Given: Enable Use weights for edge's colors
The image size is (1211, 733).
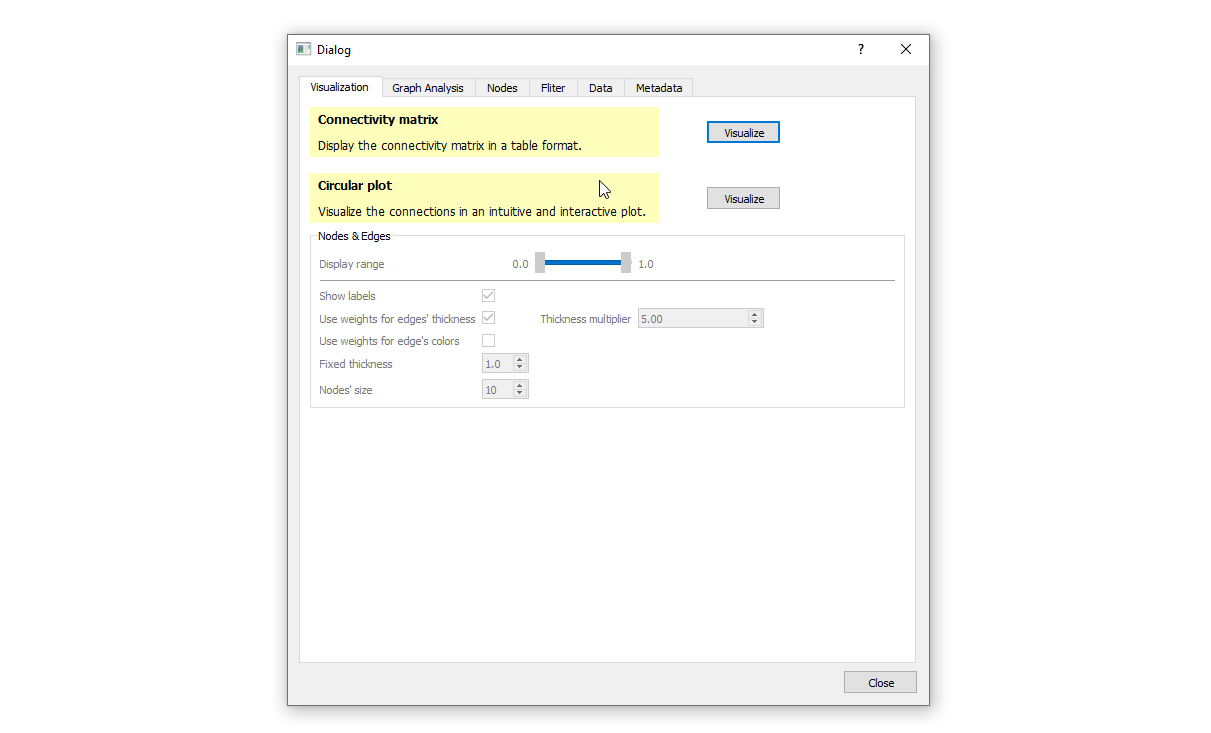Looking at the screenshot, I should pyautogui.click(x=488, y=341).
